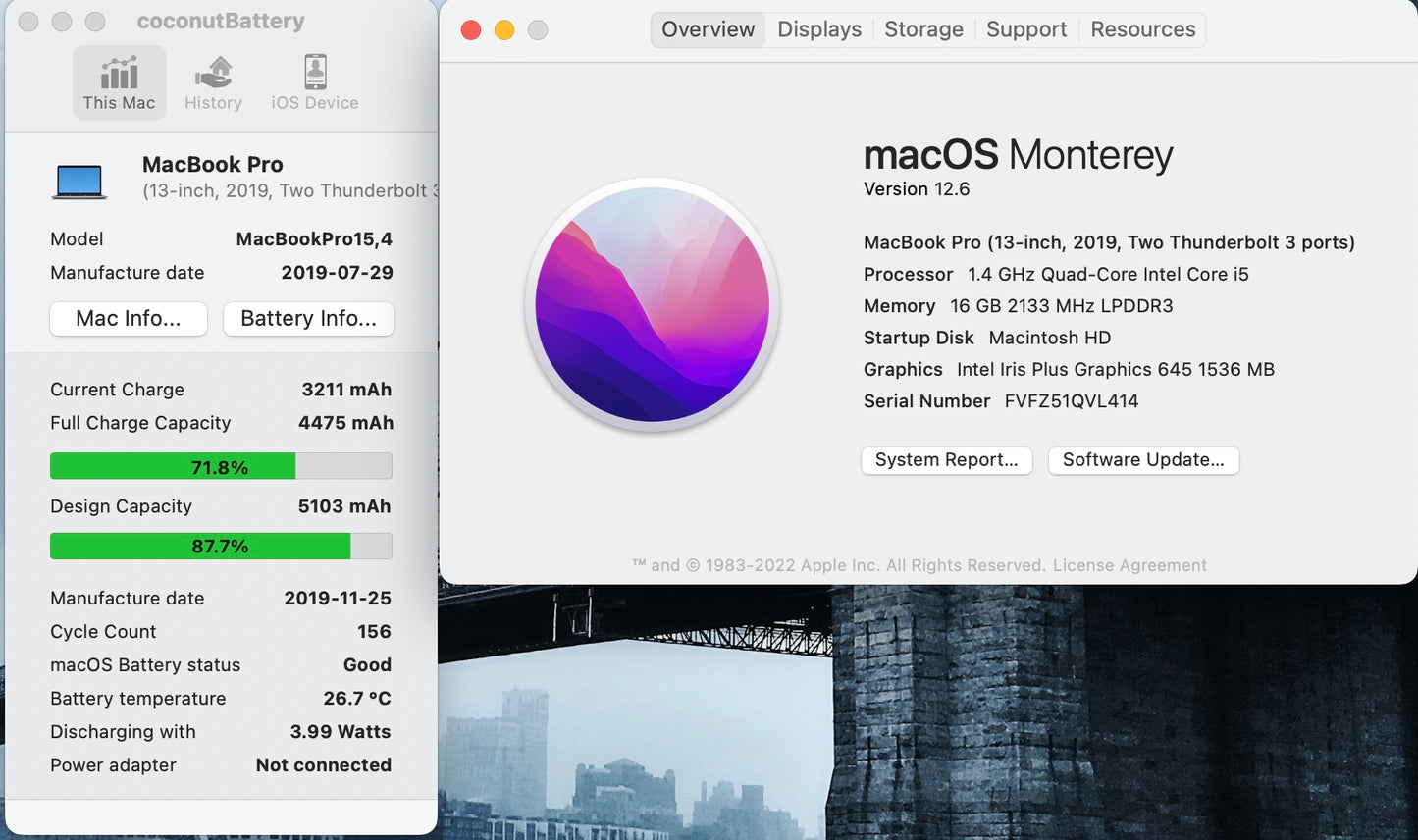
Task: Click the MacBook Pro laptop icon
Action: click(x=79, y=182)
